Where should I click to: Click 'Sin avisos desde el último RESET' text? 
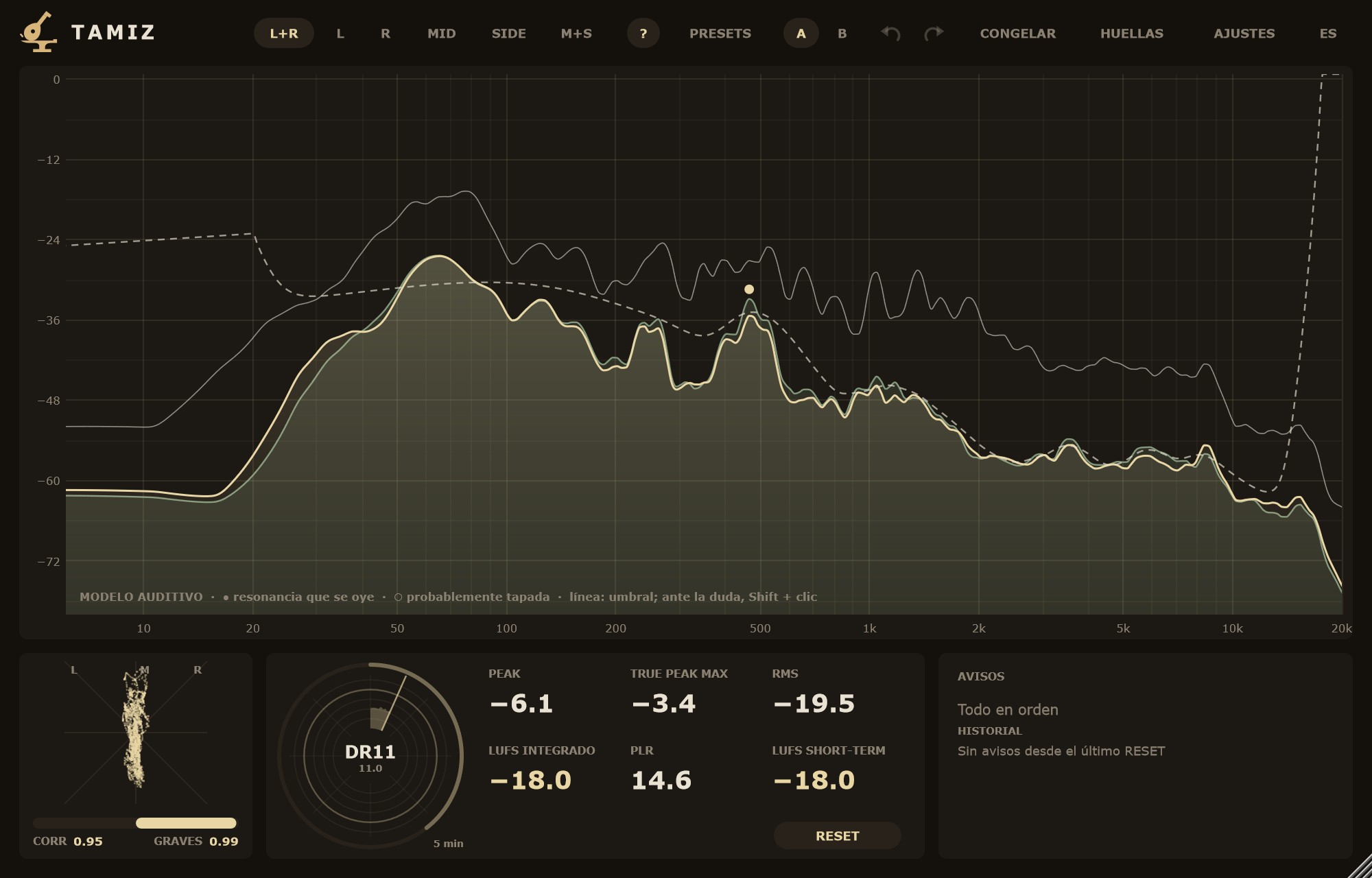click(x=1061, y=751)
